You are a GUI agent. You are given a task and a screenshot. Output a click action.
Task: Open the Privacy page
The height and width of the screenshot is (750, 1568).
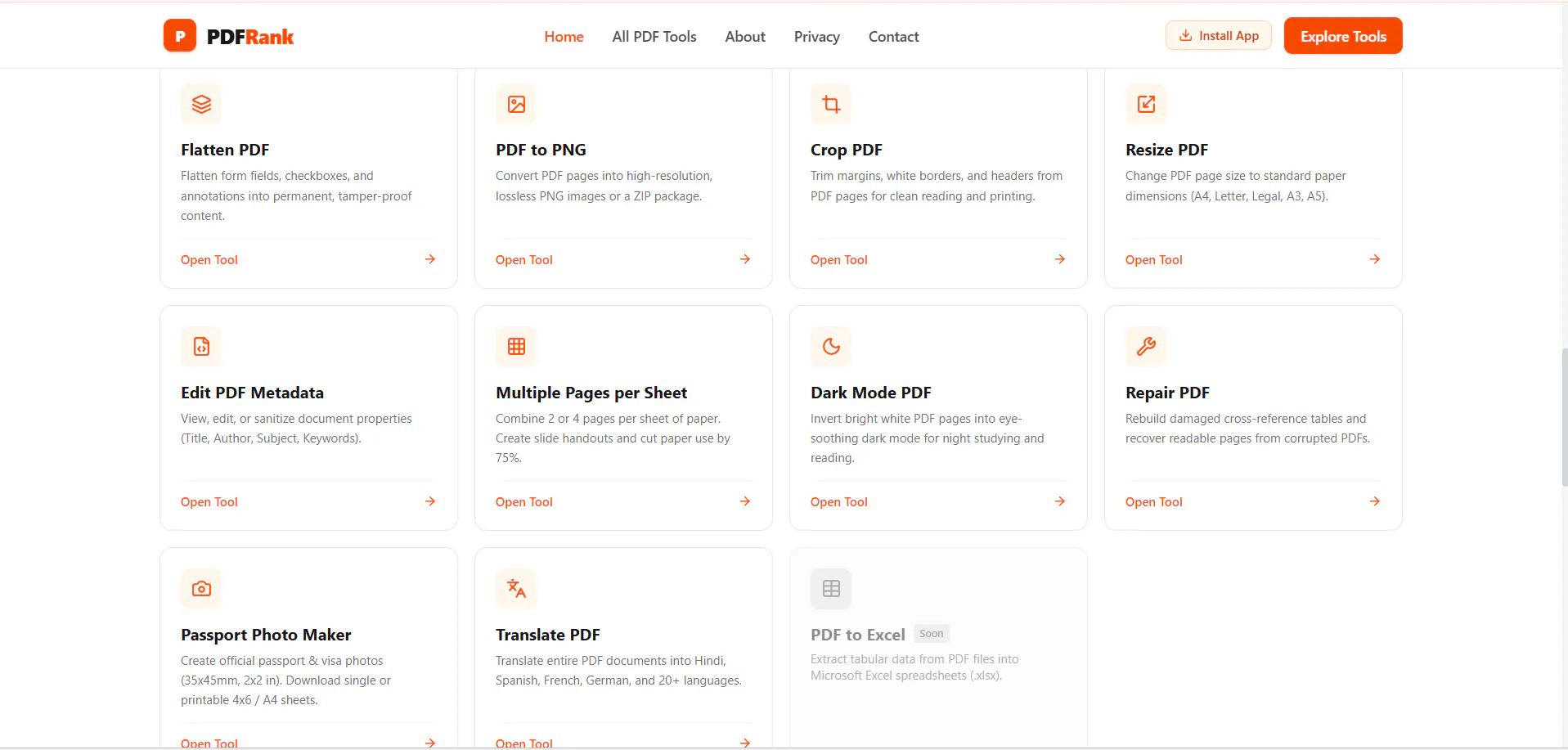tap(817, 37)
